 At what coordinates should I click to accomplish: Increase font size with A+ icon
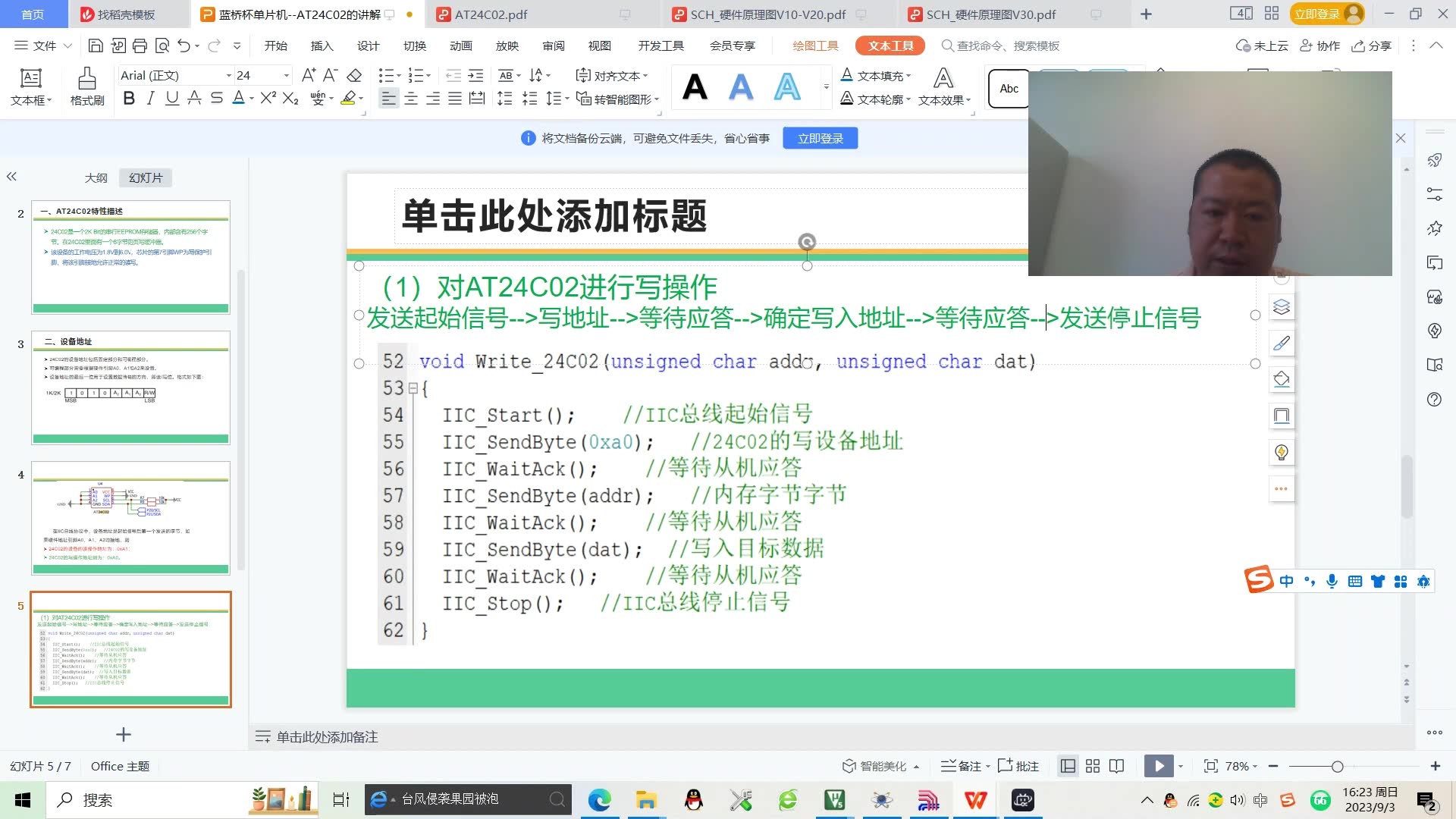(x=308, y=75)
